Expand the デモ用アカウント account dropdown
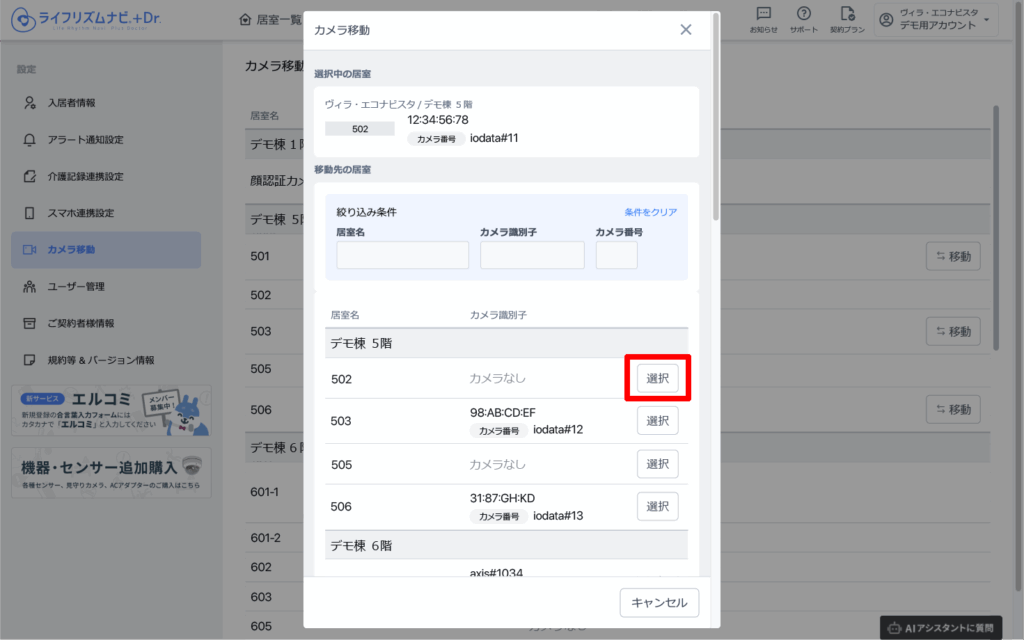This screenshot has width=1024, height=640. click(x=935, y=19)
